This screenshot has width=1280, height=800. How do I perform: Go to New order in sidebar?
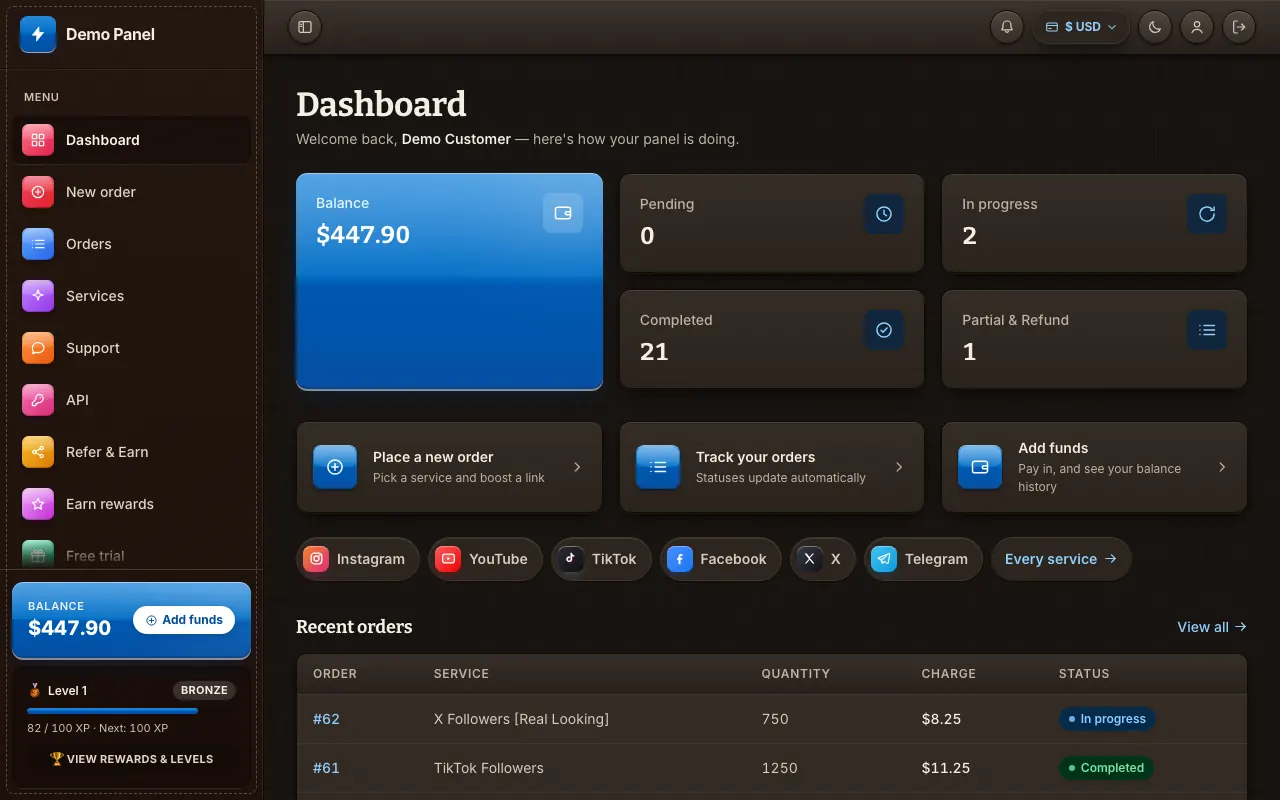click(x=131, y=192)
